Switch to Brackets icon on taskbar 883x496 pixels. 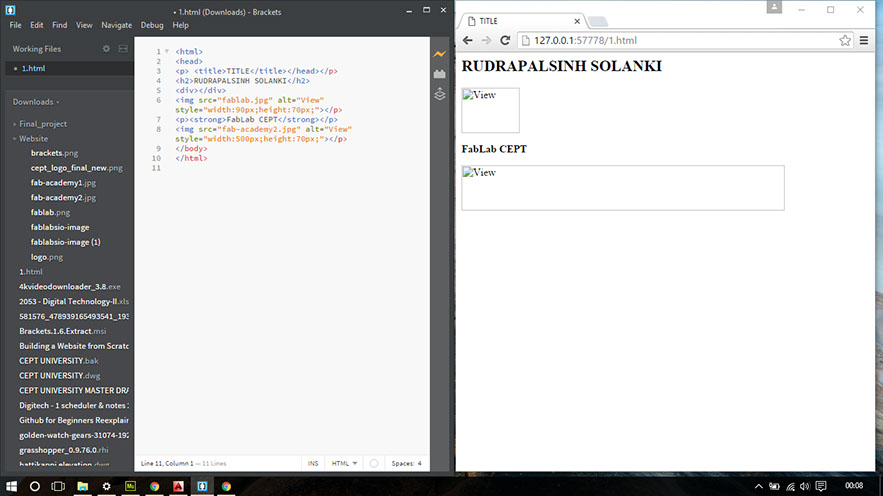click(x=202, y=486)
